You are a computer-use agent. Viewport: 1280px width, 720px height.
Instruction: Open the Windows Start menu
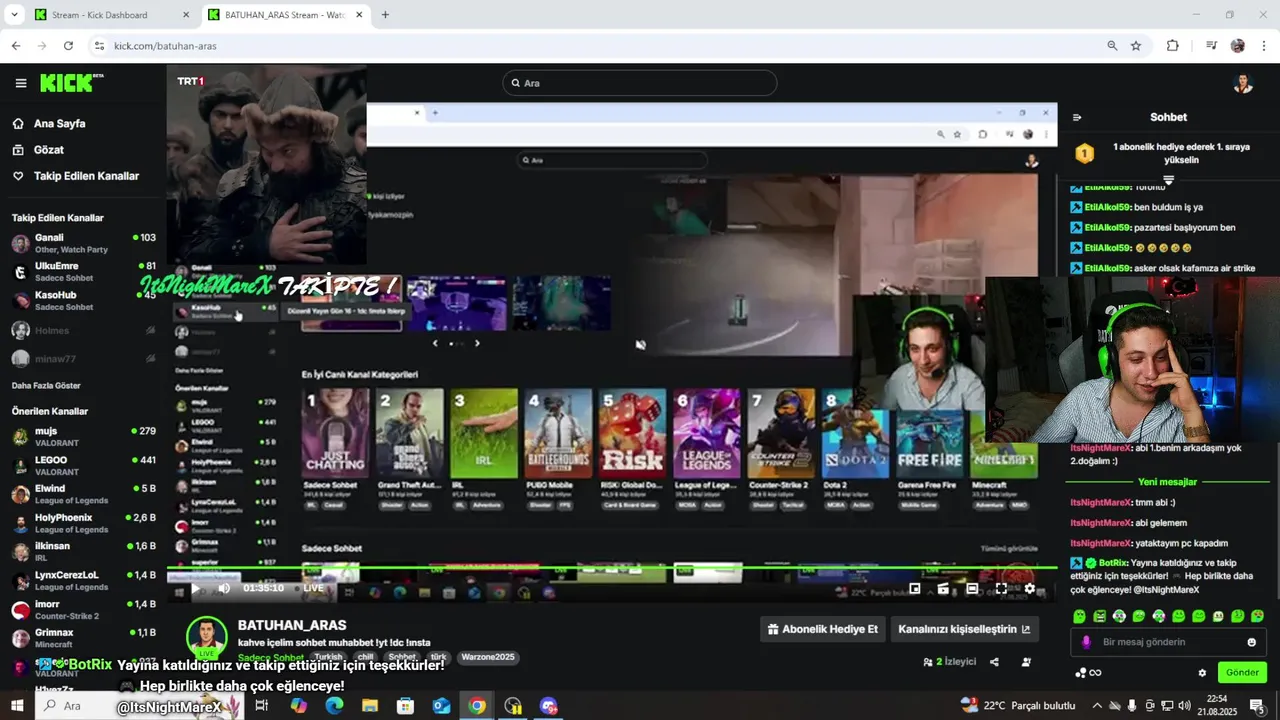pos(17,706)
